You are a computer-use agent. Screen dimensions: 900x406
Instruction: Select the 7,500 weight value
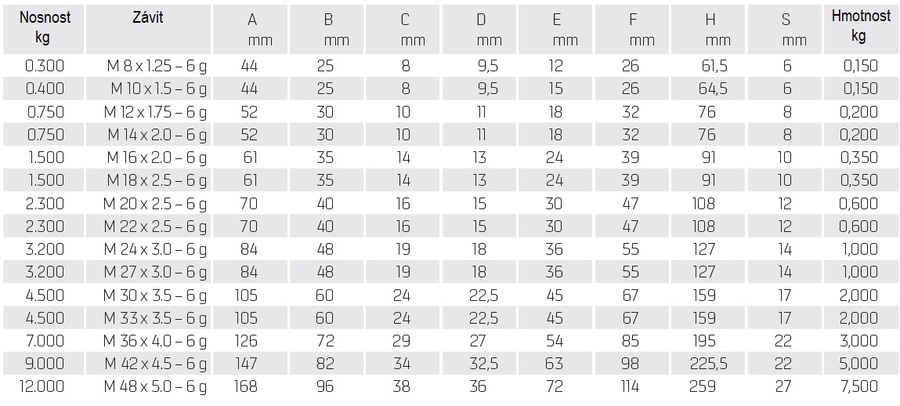point(859,387)
